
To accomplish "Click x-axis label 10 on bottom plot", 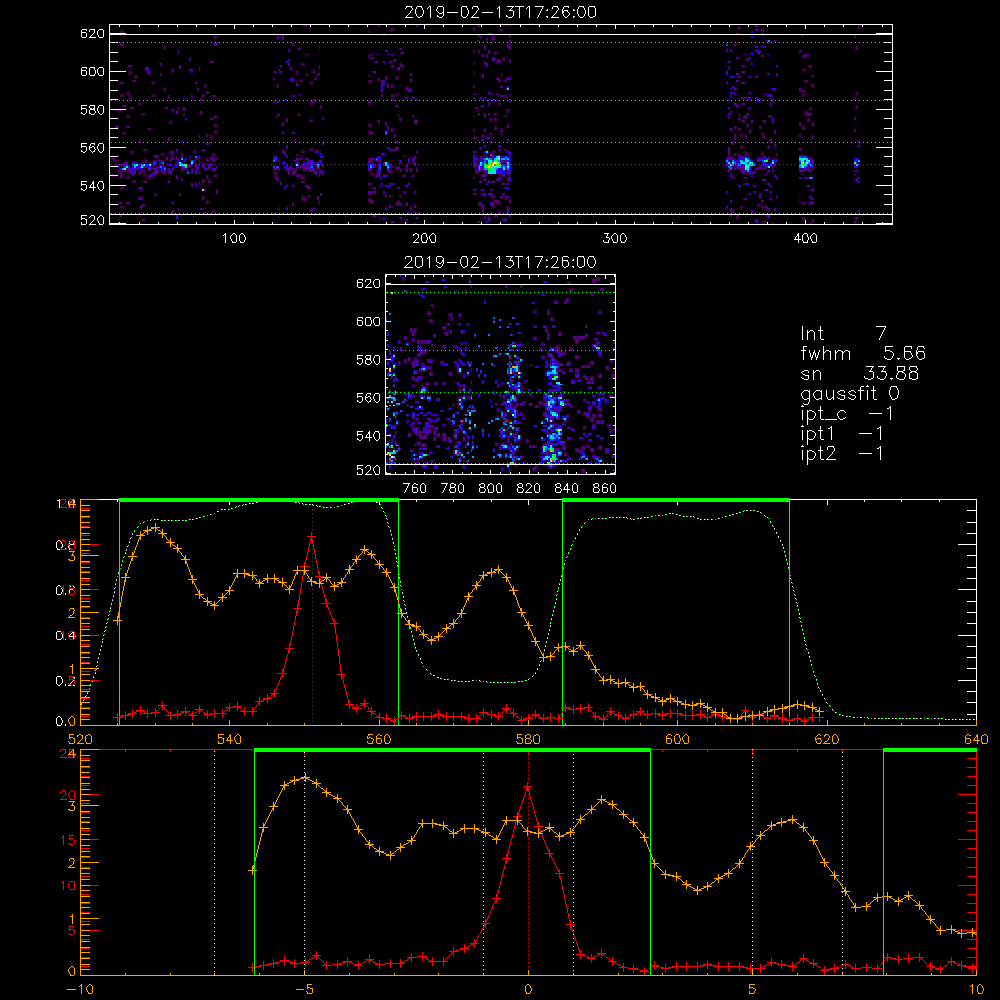I will [976, 989].
